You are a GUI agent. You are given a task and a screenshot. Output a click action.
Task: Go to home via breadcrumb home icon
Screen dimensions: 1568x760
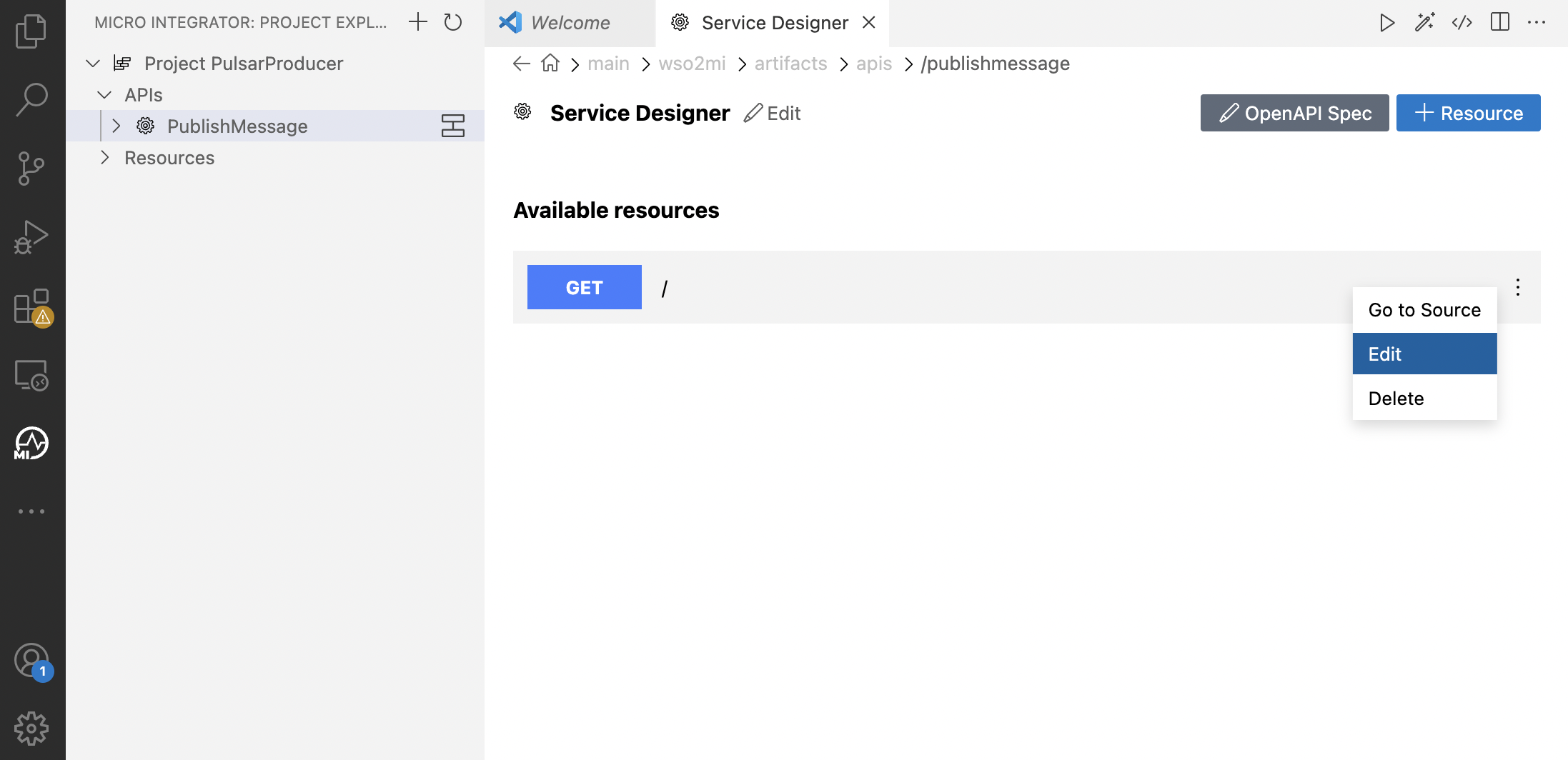click(x=550, y=63)
